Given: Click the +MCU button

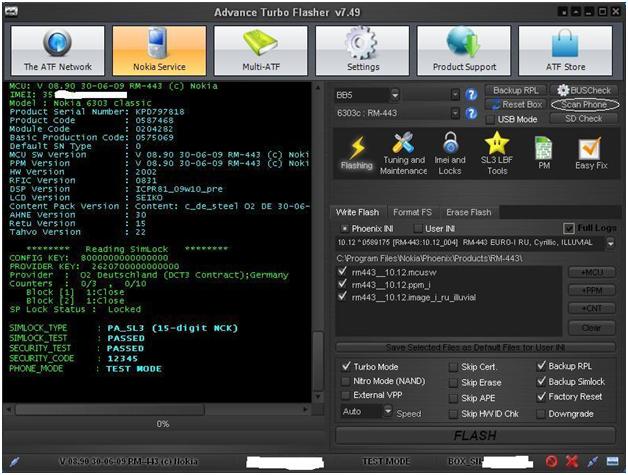Looking at the screenshot, I should pos(592,272).
